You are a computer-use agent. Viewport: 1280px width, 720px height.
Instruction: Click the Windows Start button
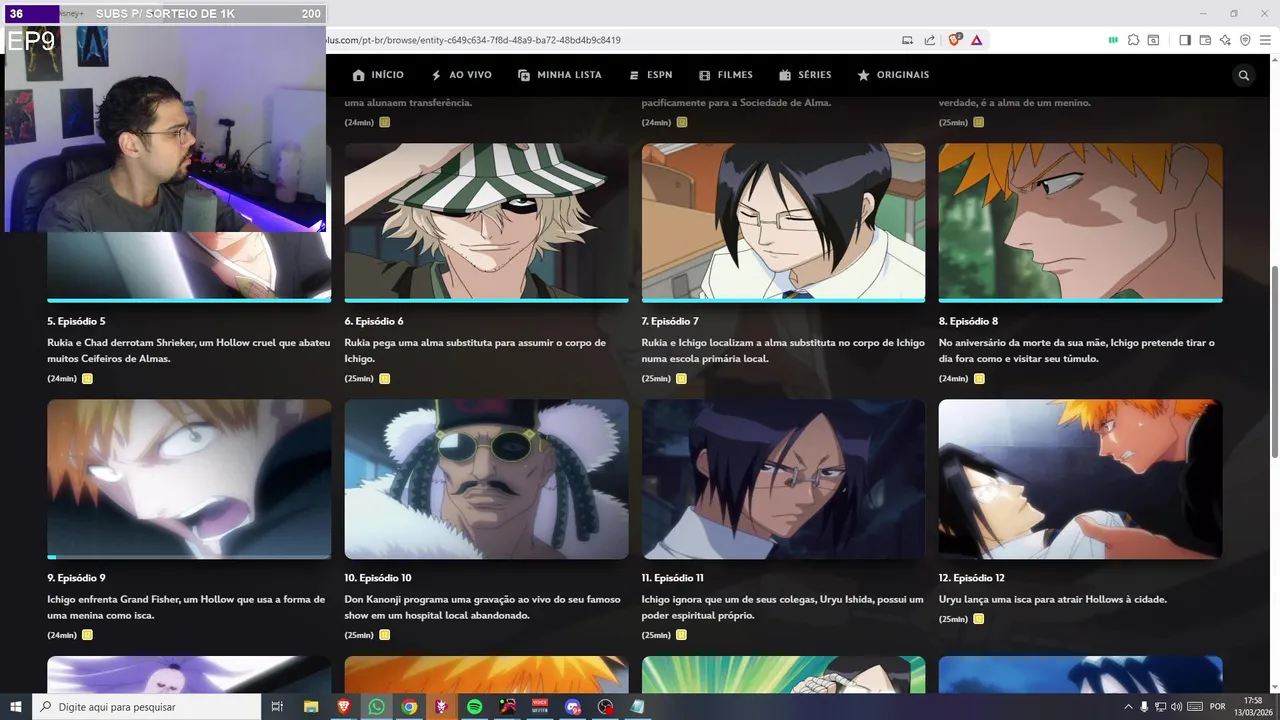click(x=16, y=707)
